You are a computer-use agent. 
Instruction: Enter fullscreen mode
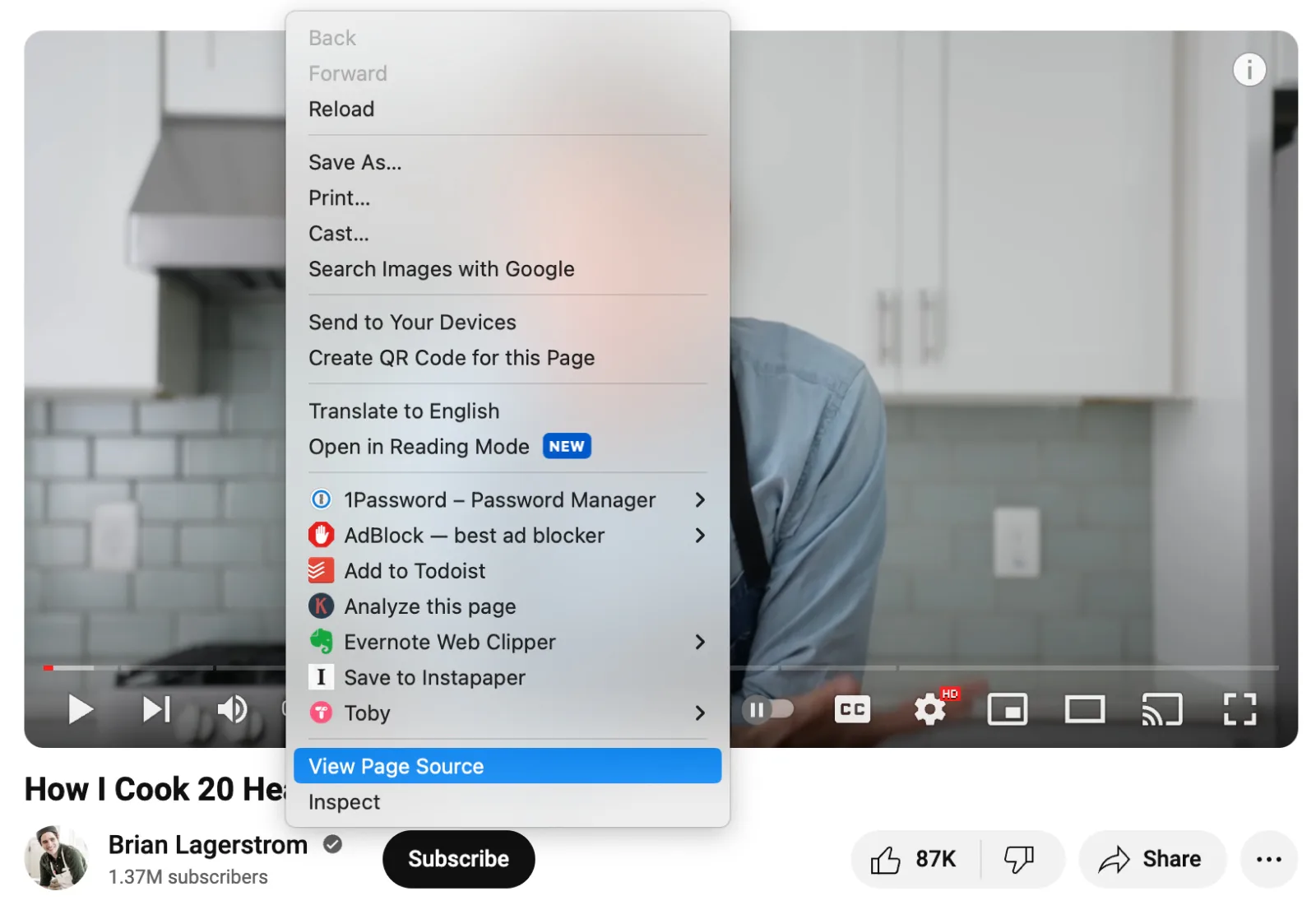[1239, 709]
